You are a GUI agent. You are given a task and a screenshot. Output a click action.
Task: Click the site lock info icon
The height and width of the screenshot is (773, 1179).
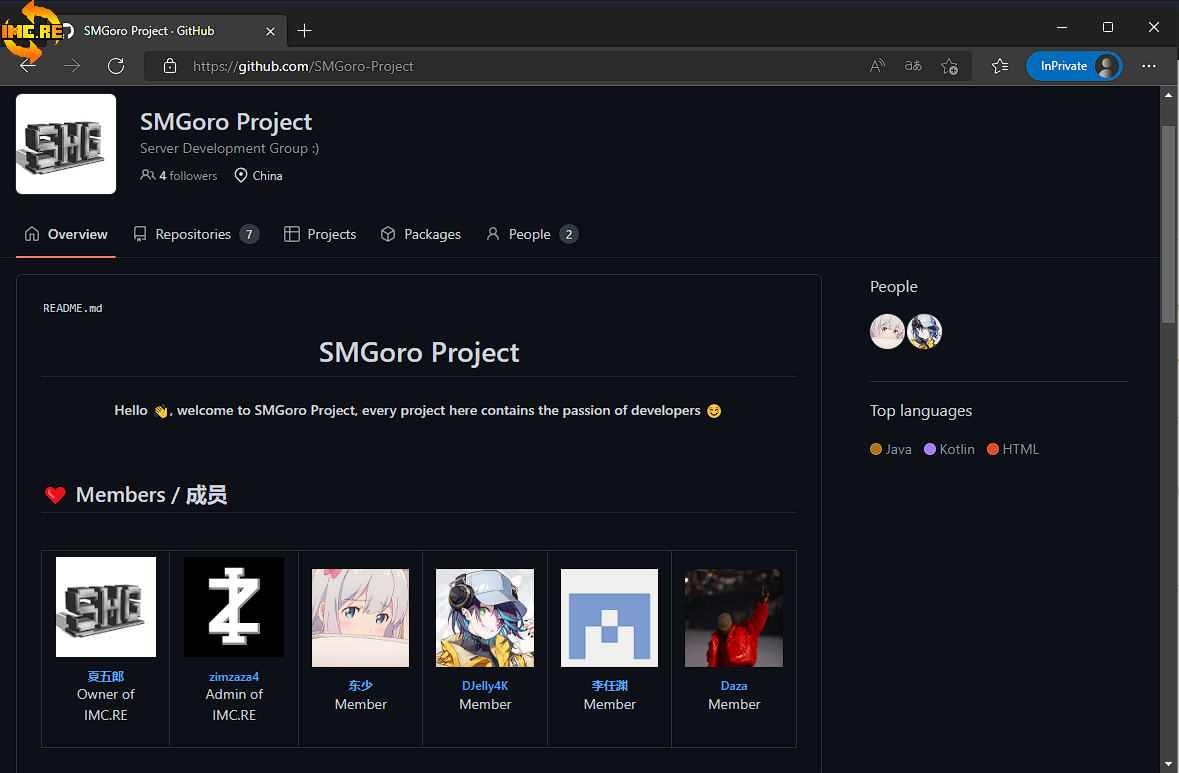point(170,66)
